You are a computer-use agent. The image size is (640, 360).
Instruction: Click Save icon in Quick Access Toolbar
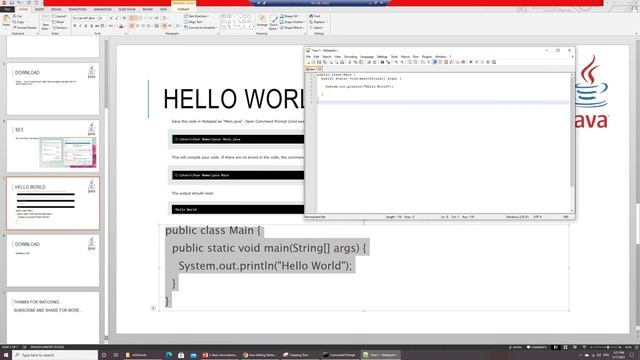point(11,2)
